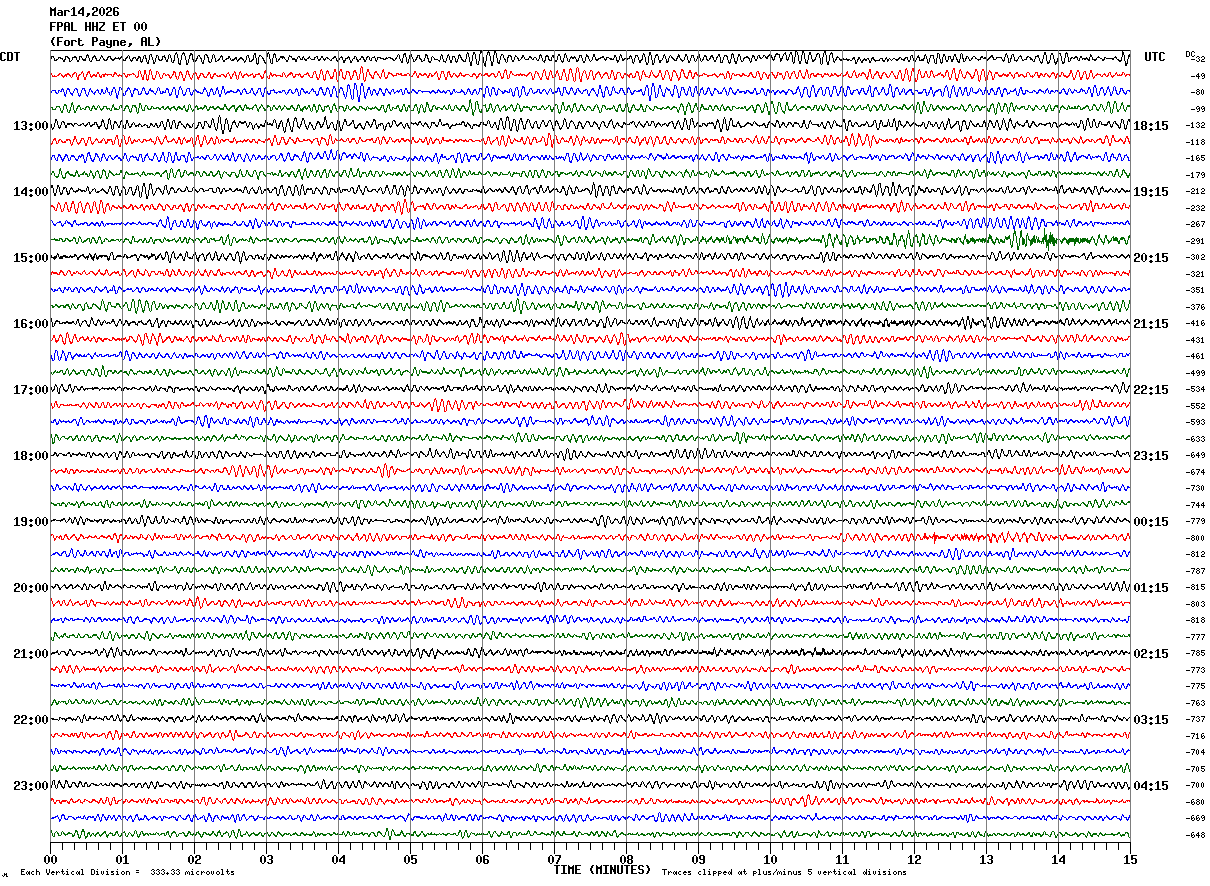Click the location label (Fort Payne, AL)
Screen dimensions: 1210x886
[105, 42]
